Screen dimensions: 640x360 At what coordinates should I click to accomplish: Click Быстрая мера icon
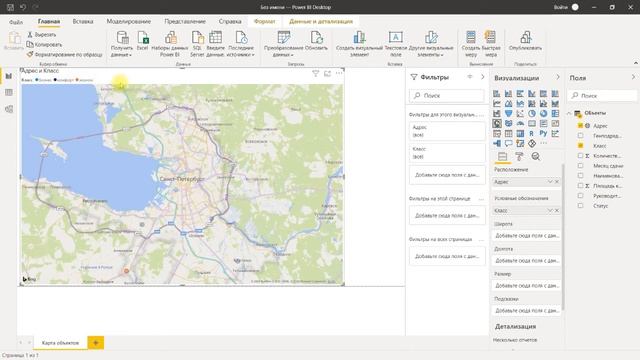[490, 37]
